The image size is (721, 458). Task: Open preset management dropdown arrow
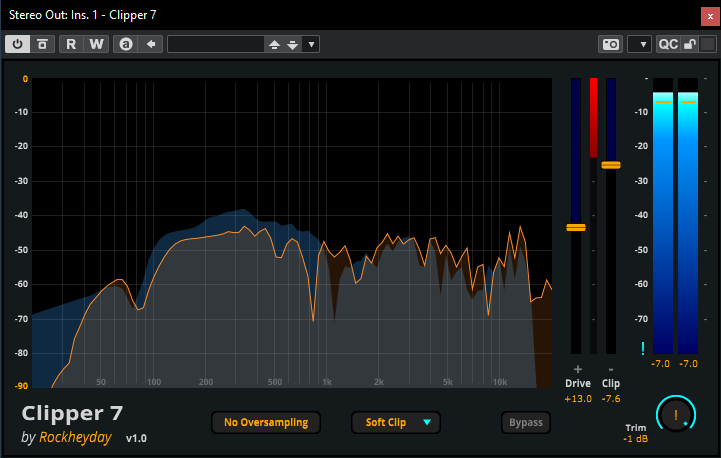311,45
